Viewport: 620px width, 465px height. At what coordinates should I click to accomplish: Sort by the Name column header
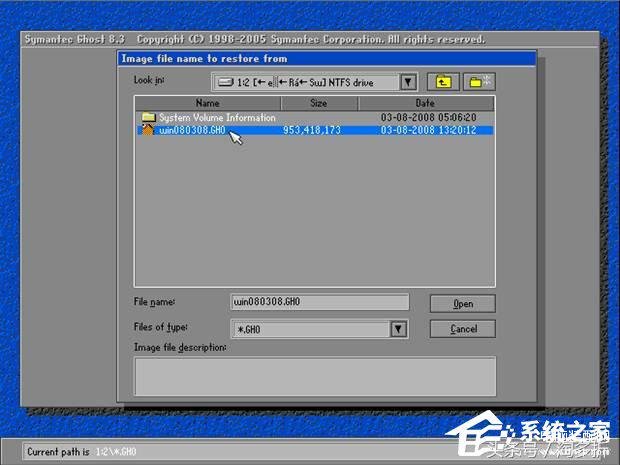[208, 103]
